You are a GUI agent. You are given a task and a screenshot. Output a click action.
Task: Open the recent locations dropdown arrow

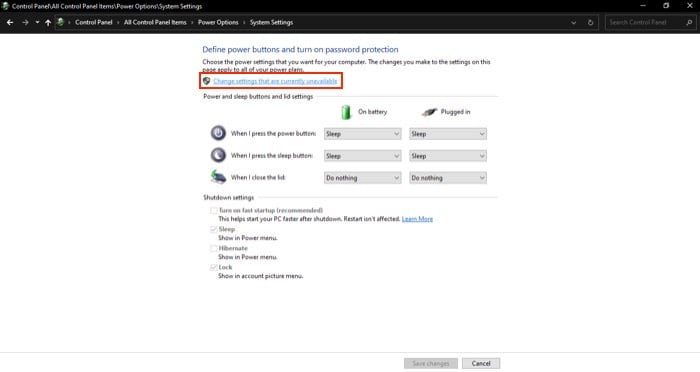pos(37,22)
